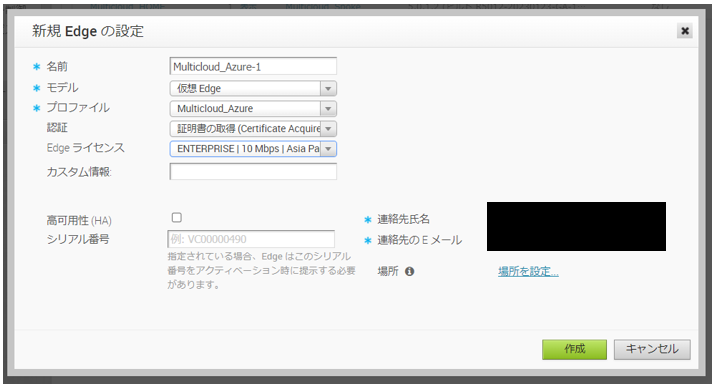Enable the 高可用性 (HA) checkbox

pos(177,218)
